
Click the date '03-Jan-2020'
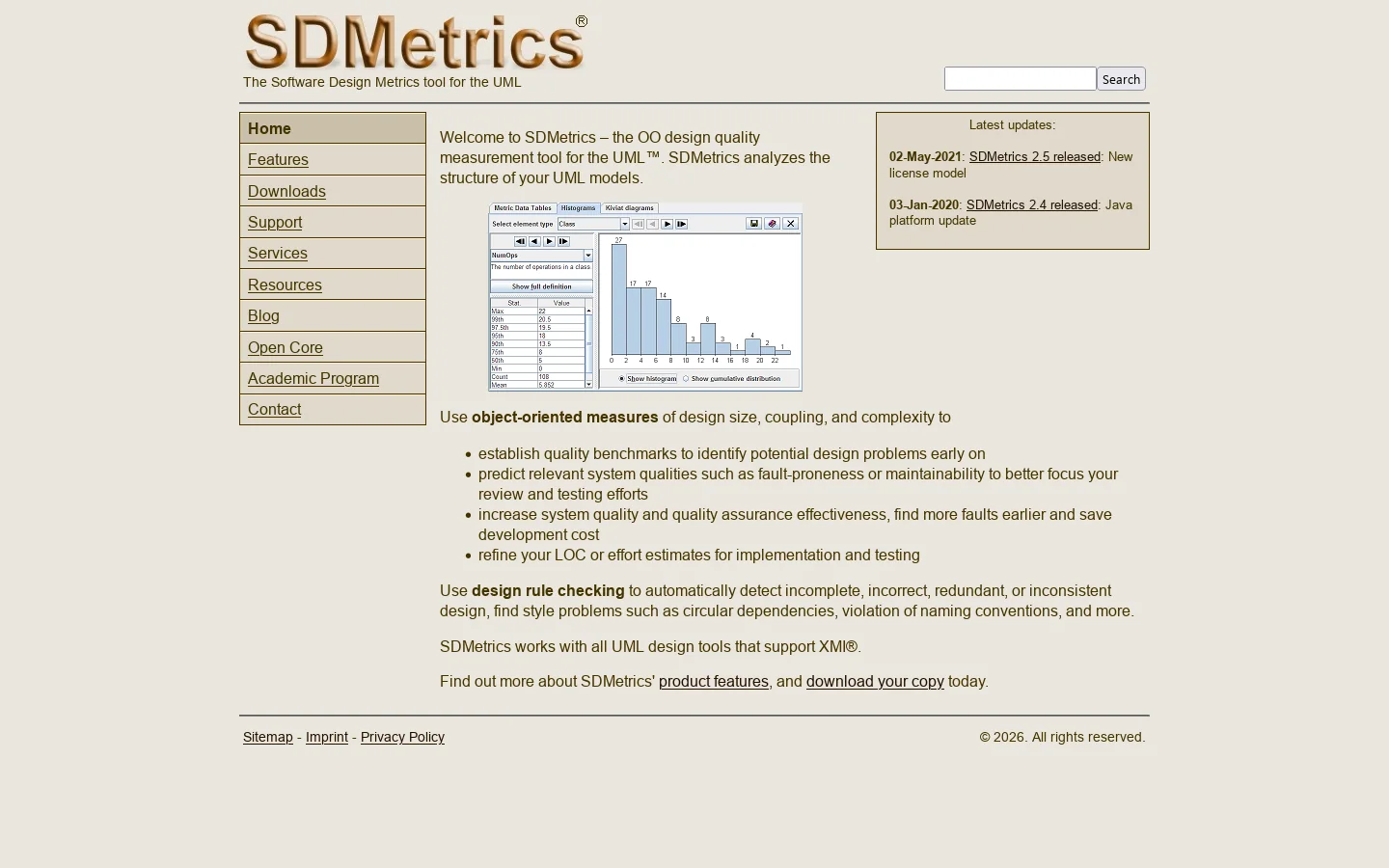[x=924, y=204]
